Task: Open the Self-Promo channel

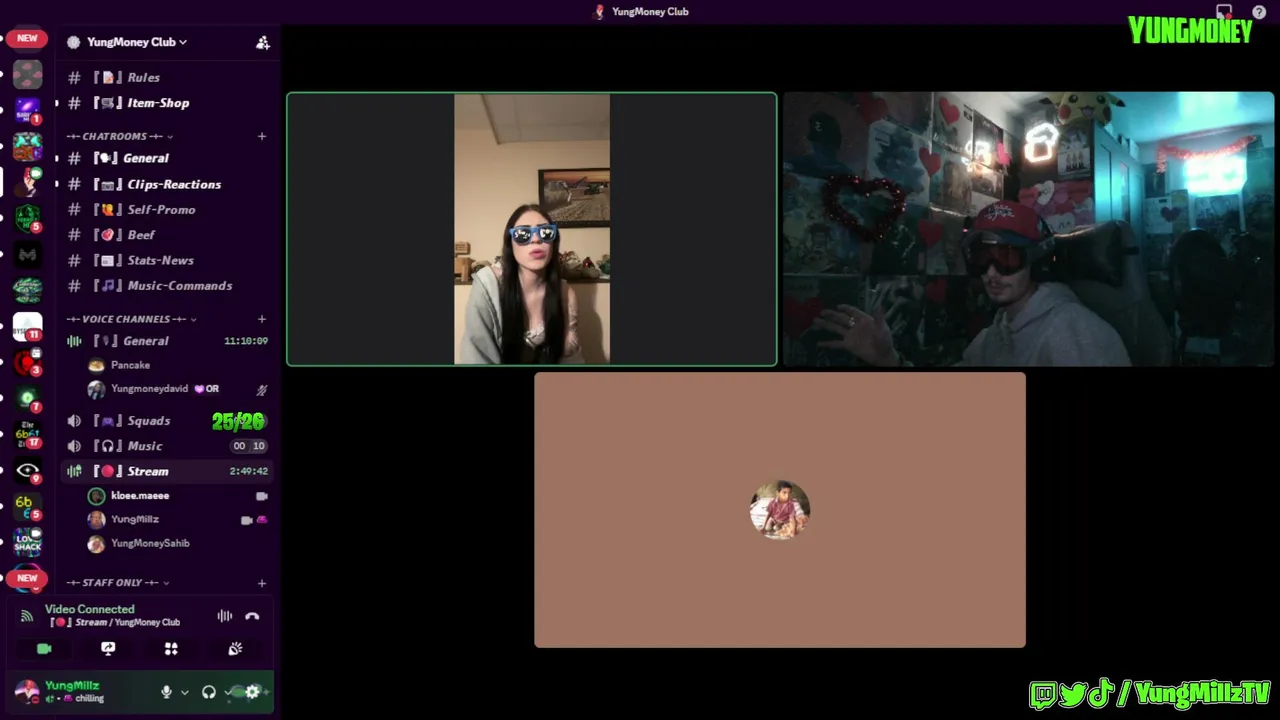Action: click(x=165, y=210)
